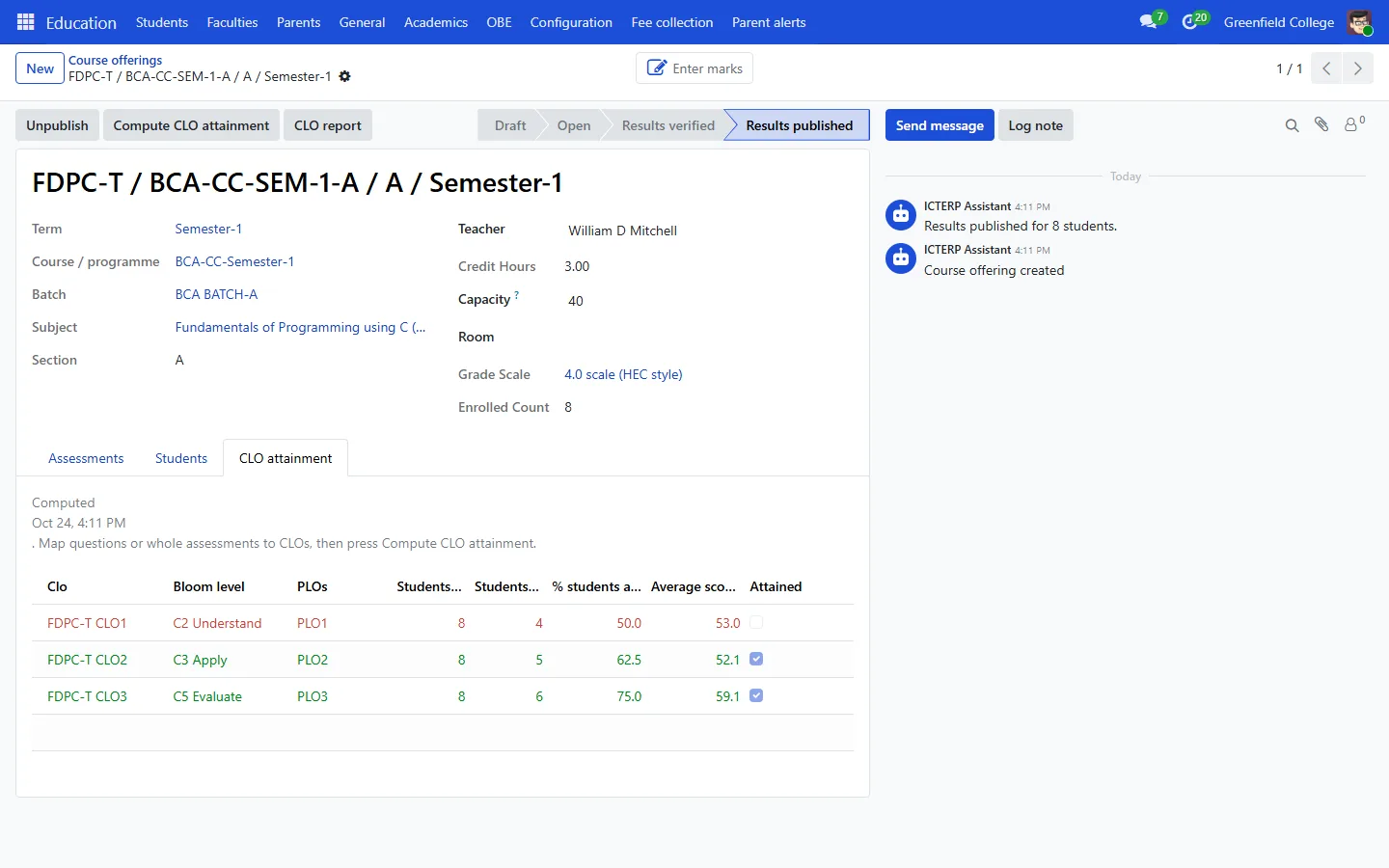Open the 4.0 scale (HEC style) link

point(623,374)
